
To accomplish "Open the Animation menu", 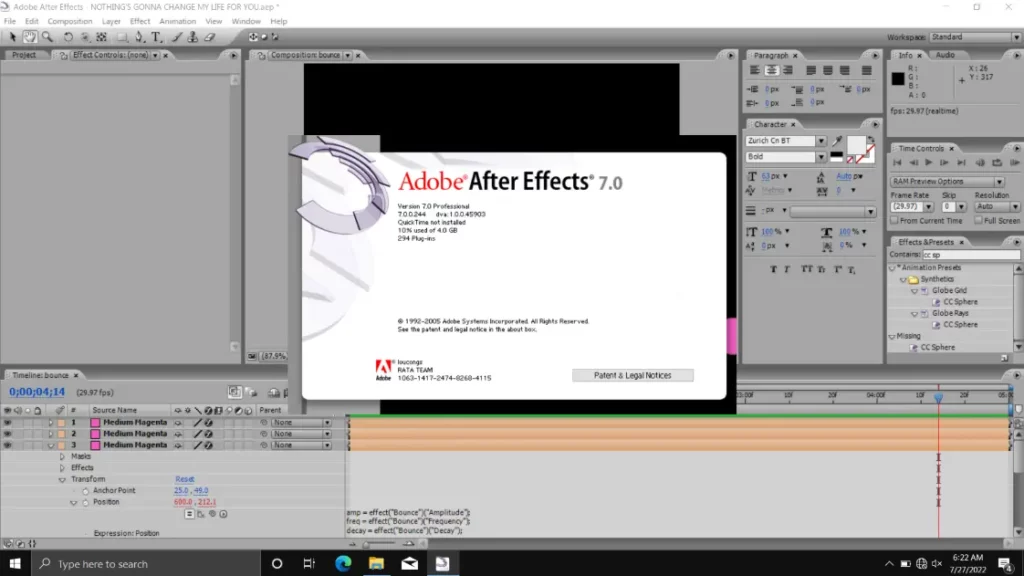I will (178, 21).
